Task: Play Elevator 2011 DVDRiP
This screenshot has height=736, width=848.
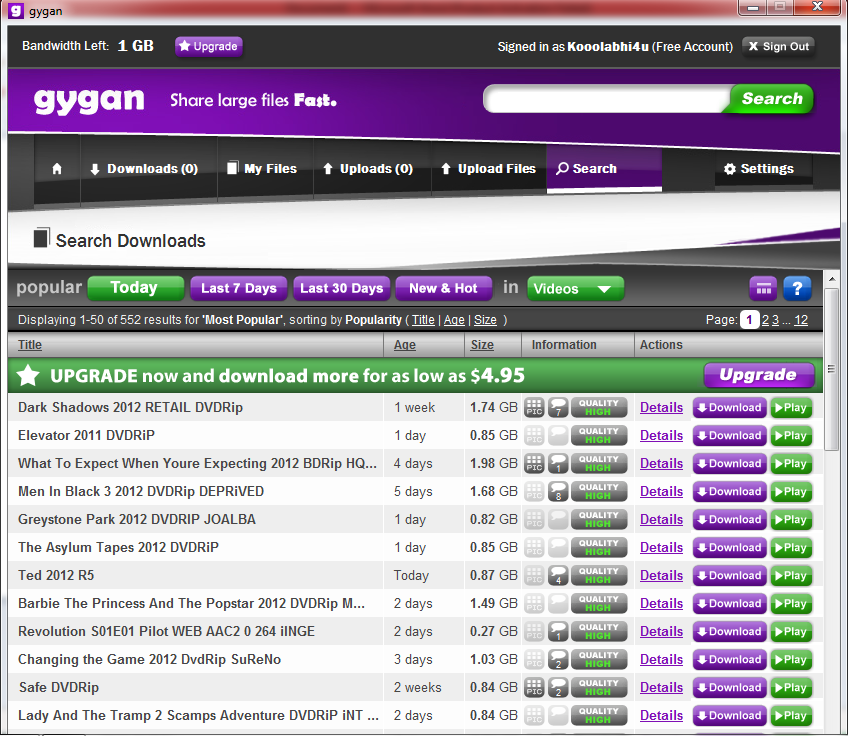Action: pyautogui.click(x=791, y=435)
